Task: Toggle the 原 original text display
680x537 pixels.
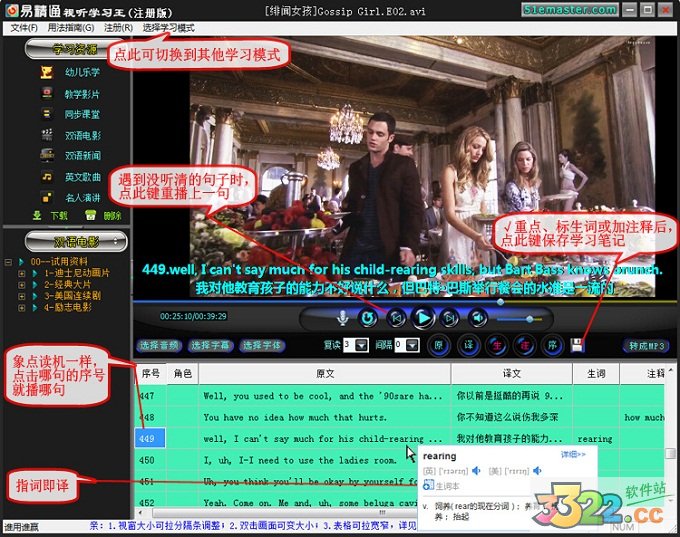Action: pyautogui.click(x=439, y=345)
